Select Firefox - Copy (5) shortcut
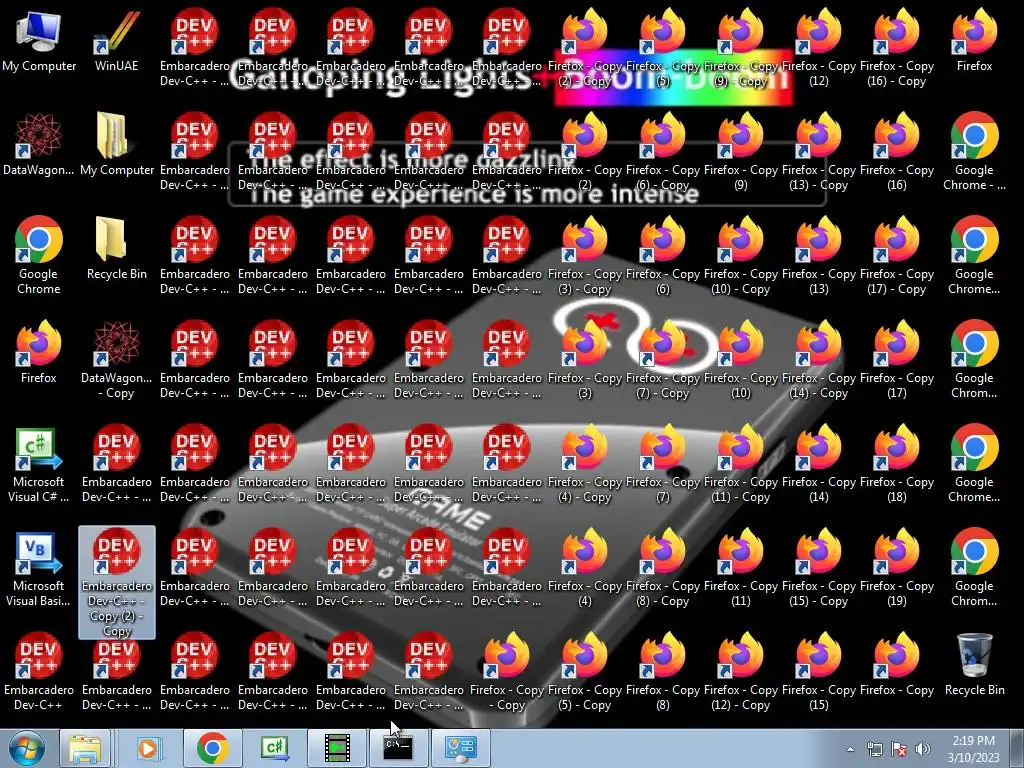The width and height of the screenshot is (1024, 768). click(x=663, y=48)
